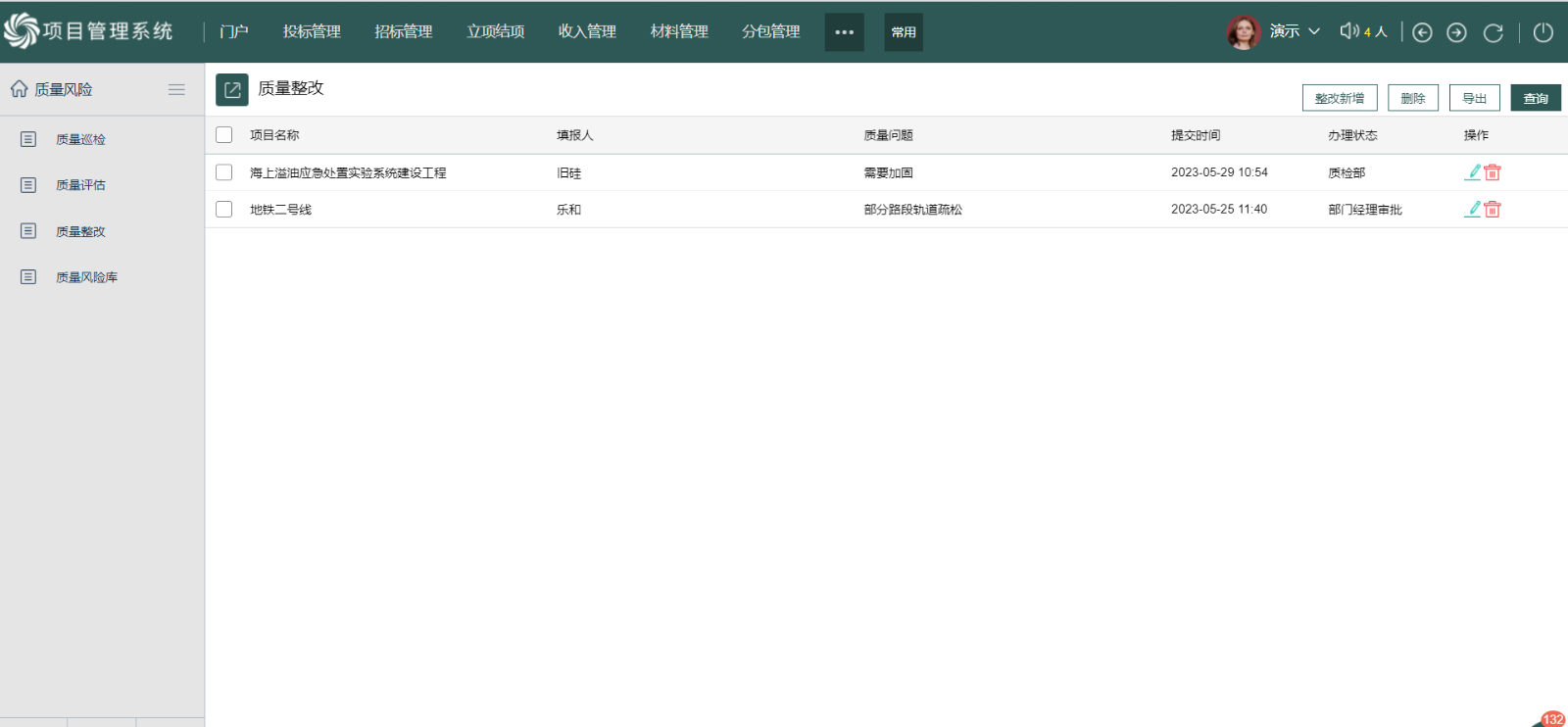Screen dimensions: 1568x727
Task: Go back using the left arrow circle icon
Action: [x=1422, y=32]
